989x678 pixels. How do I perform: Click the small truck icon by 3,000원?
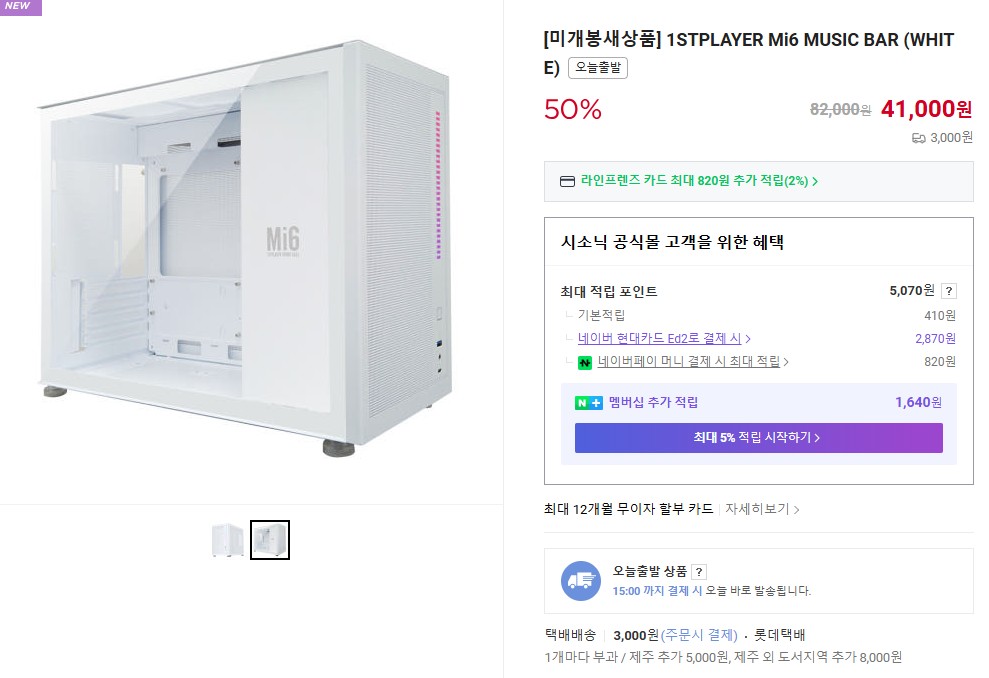[x=918, y=138]
